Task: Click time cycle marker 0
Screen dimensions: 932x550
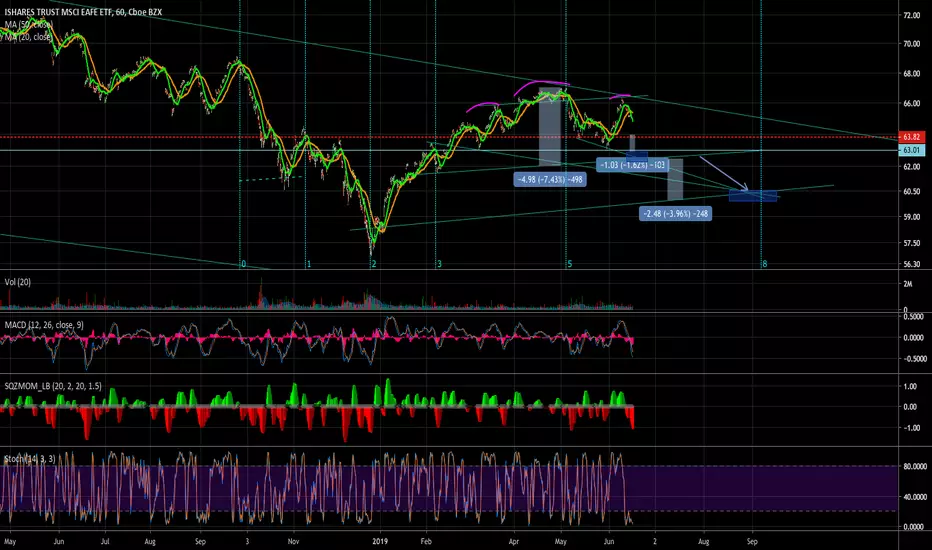Action: 243,263
